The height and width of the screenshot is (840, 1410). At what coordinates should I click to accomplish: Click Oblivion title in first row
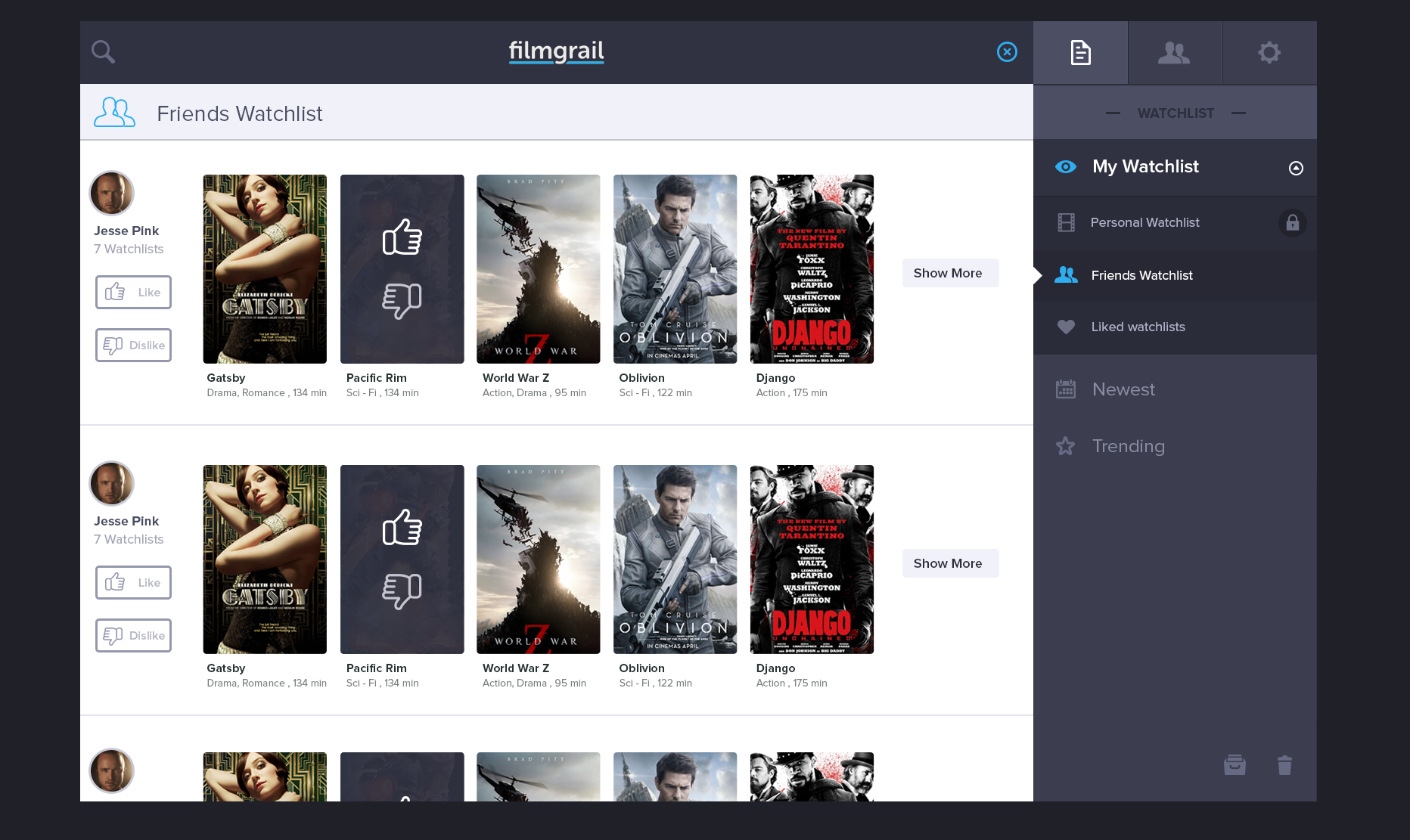pyautogui.click(x=641, y=377)
